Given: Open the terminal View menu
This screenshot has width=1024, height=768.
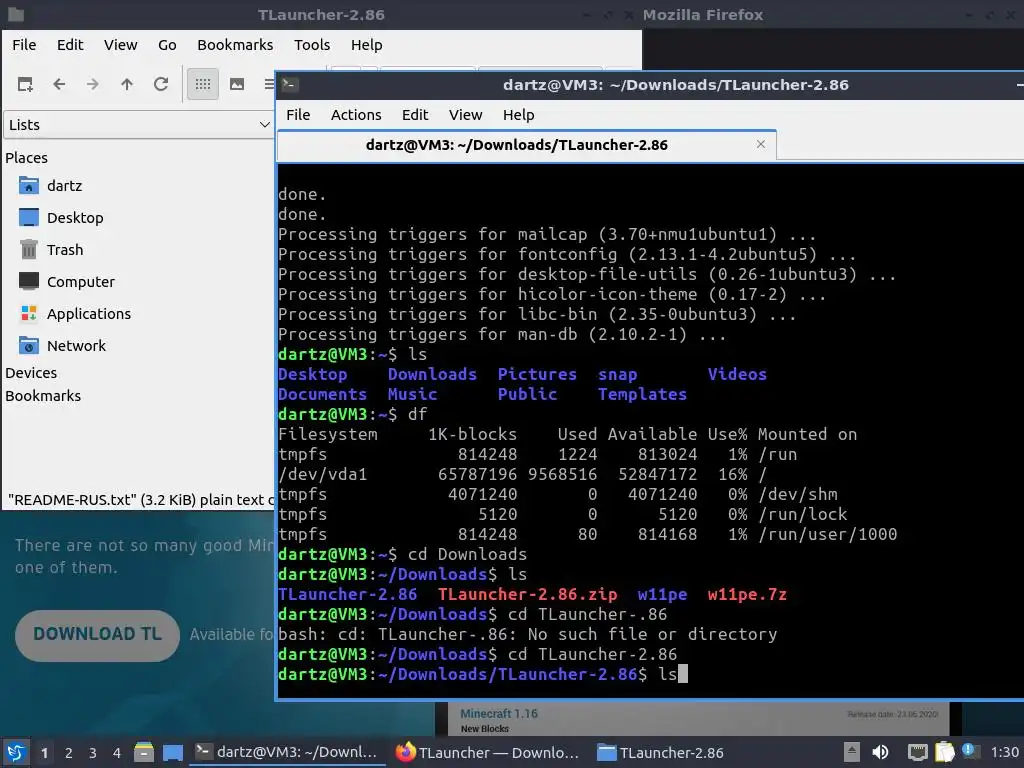Looking at the screenshot, I should [x=465, y=115].
